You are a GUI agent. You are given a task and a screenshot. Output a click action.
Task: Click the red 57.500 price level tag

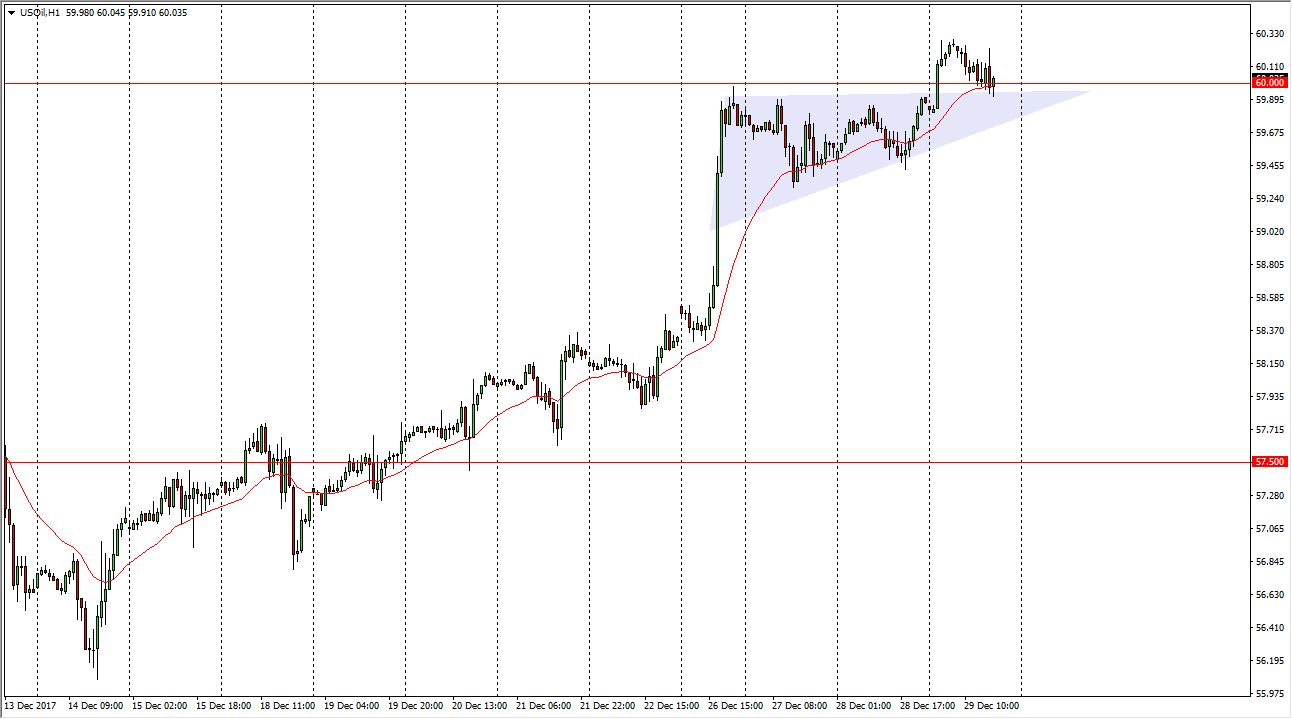(1268, 462)
